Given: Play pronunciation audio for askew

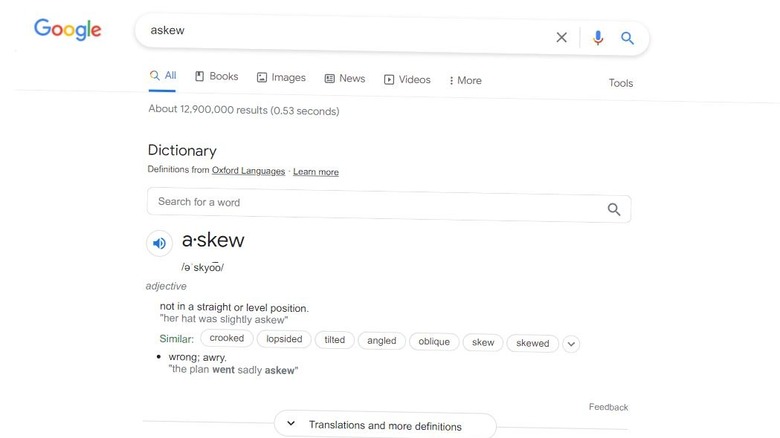Looking at the screenshot, I should (x=159, y=243).
